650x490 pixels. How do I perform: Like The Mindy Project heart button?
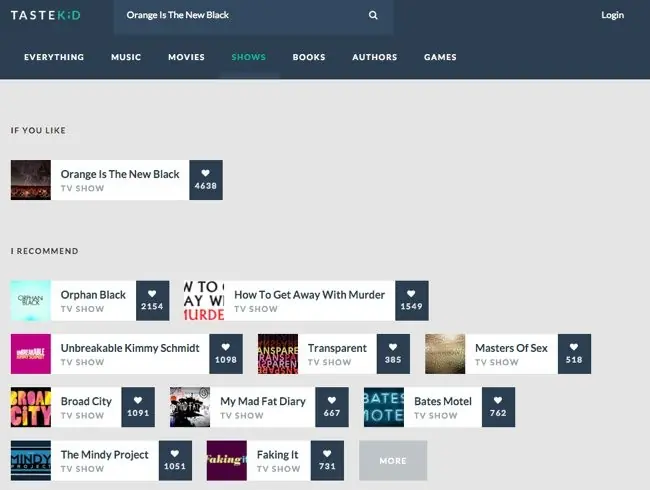point(175,461)
